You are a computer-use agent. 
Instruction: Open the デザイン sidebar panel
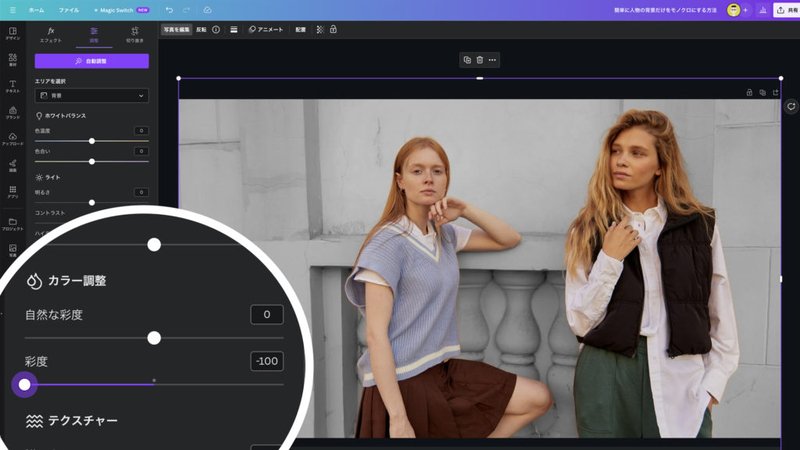pos(13,34)
